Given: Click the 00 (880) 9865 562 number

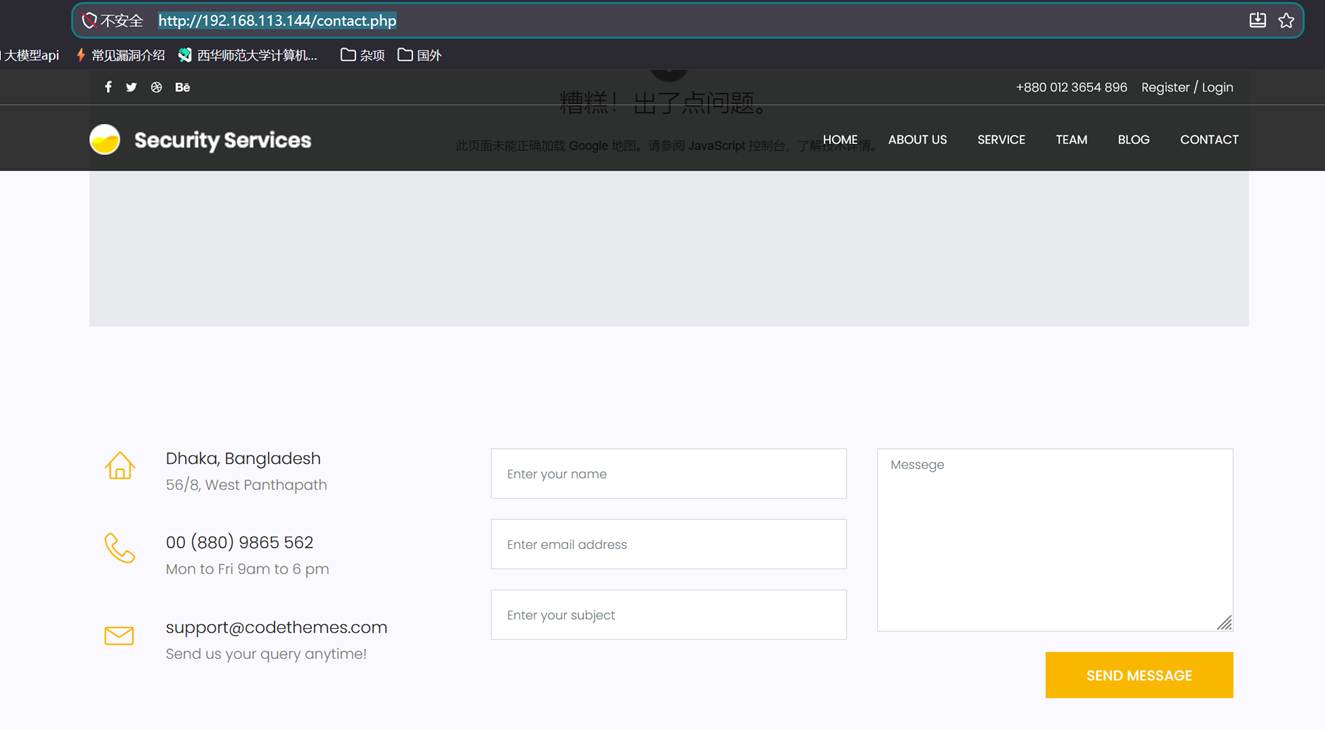Looking at the screenshot, I should click(x=239, y=542).
